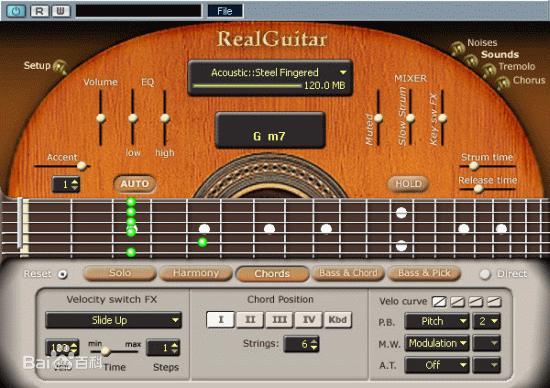Open the Slide Up FX dropdown
Screen dimensions: 550x388
point(114,320)
